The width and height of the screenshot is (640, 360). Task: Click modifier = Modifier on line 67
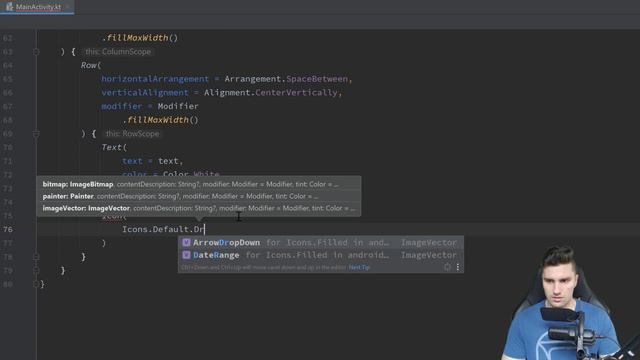pyautogui.click(x=150, y=106)
